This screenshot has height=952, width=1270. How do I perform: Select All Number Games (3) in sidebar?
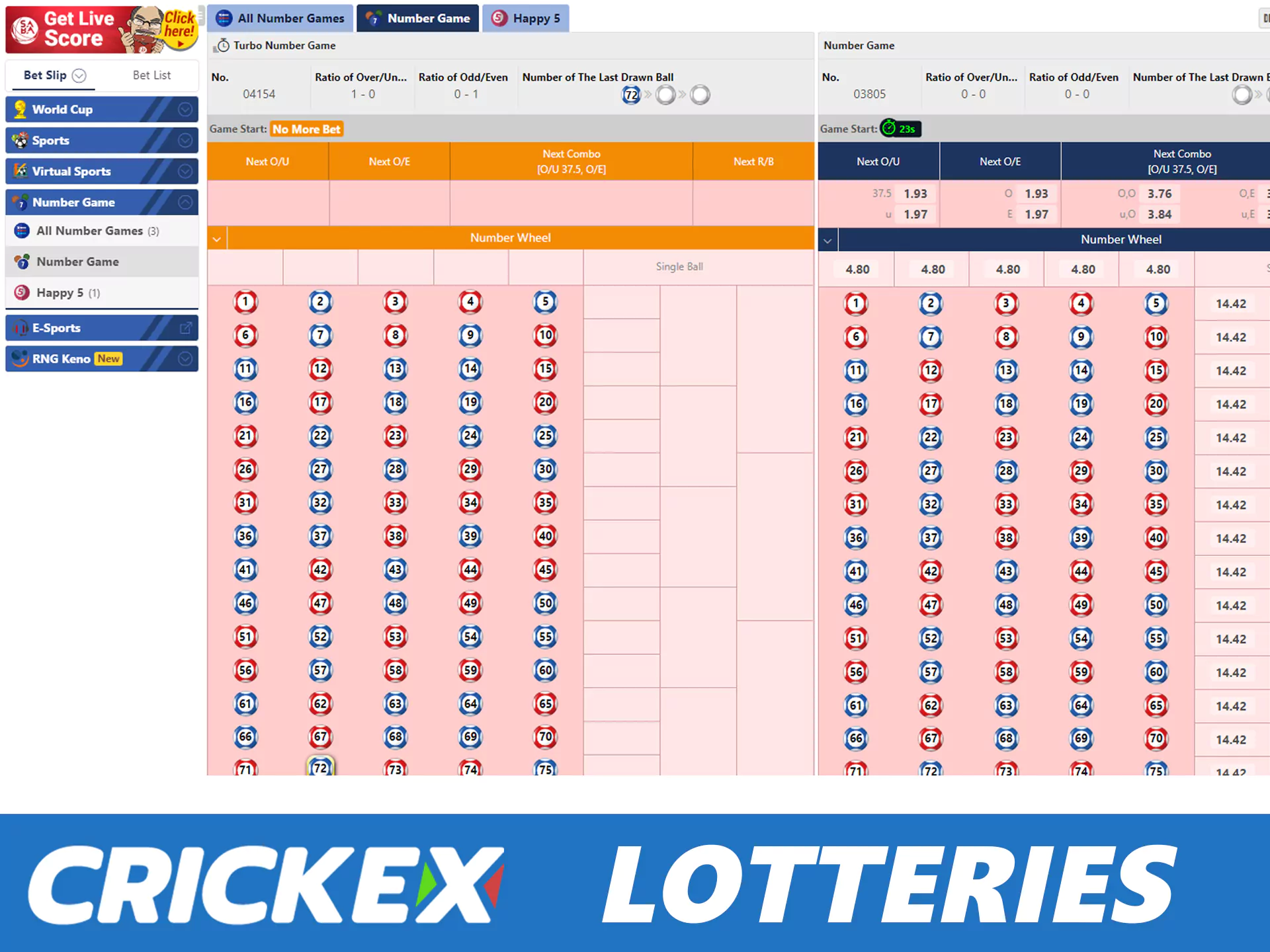tap(102, 231)
